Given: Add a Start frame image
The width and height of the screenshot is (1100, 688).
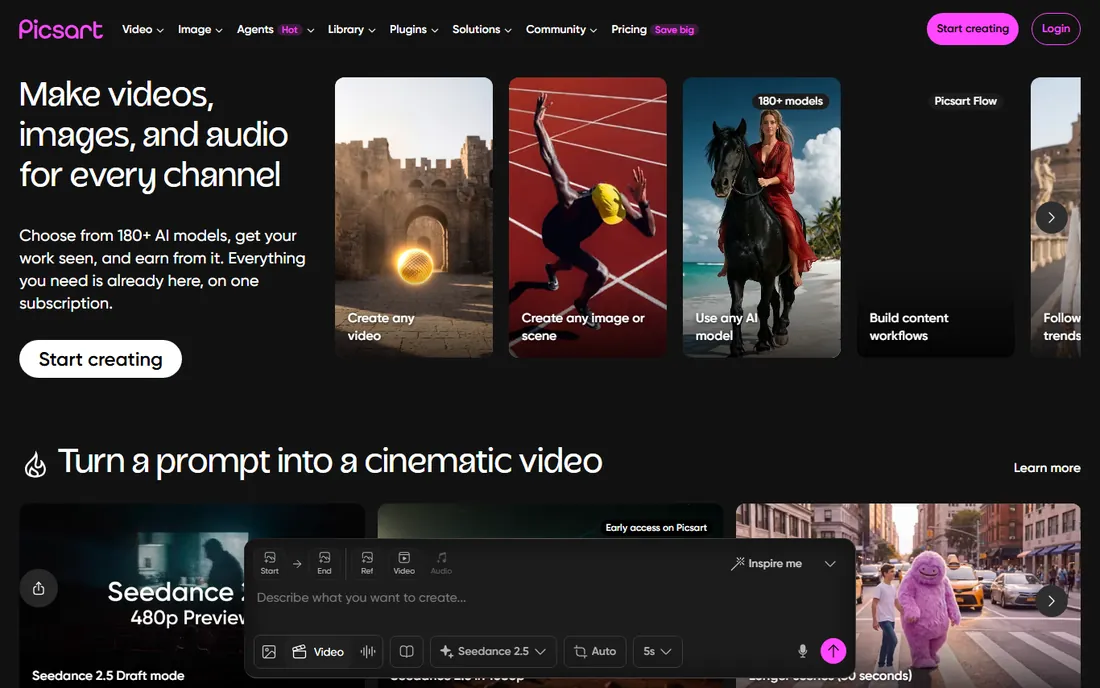Looking at the screenshot, I should pos(269,562).
